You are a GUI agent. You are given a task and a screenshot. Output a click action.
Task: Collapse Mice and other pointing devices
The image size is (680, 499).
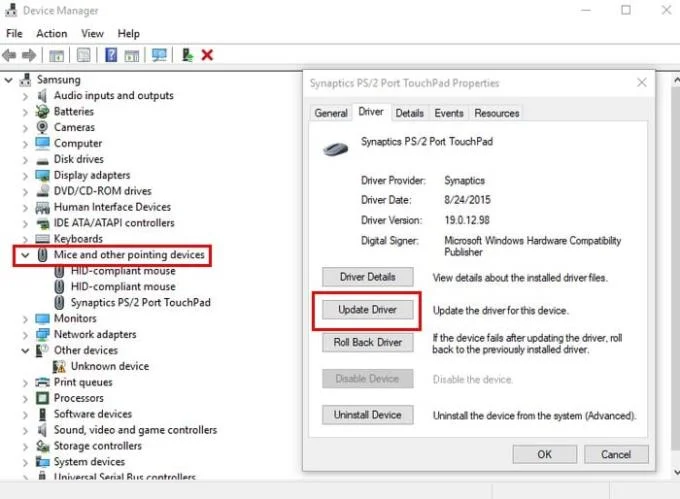(x=25, y=255)
